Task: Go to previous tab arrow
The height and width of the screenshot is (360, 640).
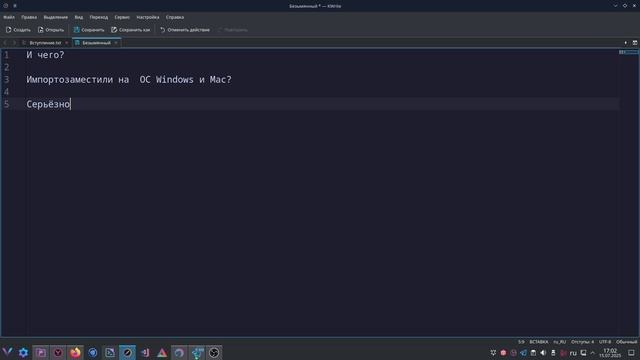Action: pyautogui.click(x=5, y=43)
